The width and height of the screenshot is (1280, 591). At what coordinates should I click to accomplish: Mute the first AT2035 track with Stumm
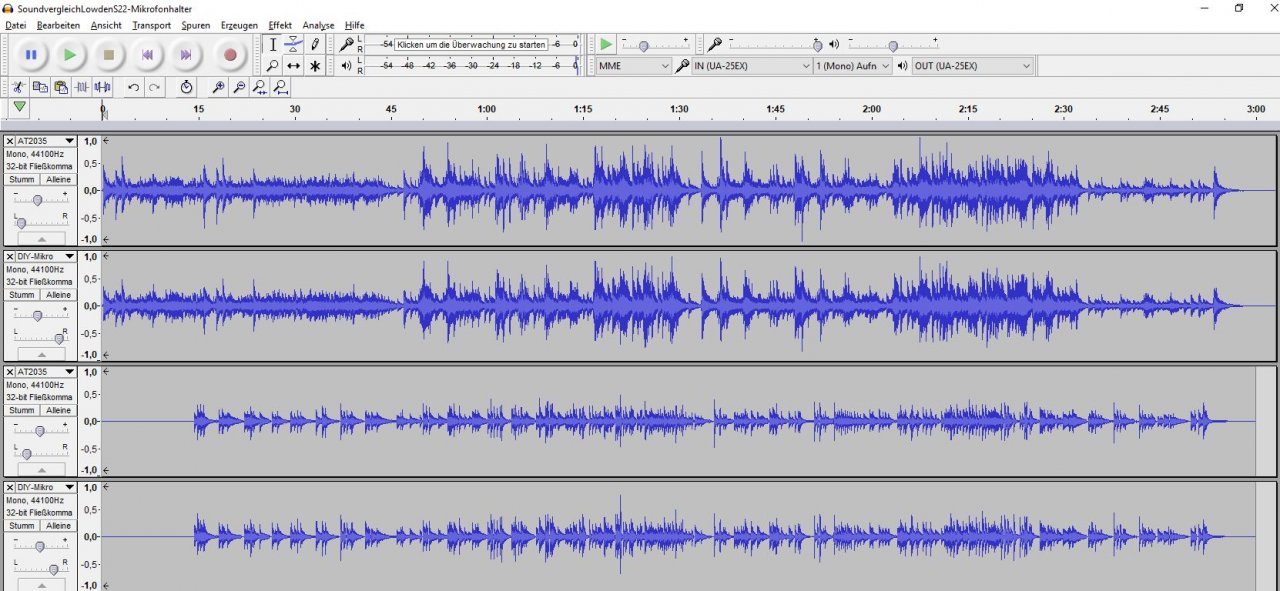(x=22, y=180)
